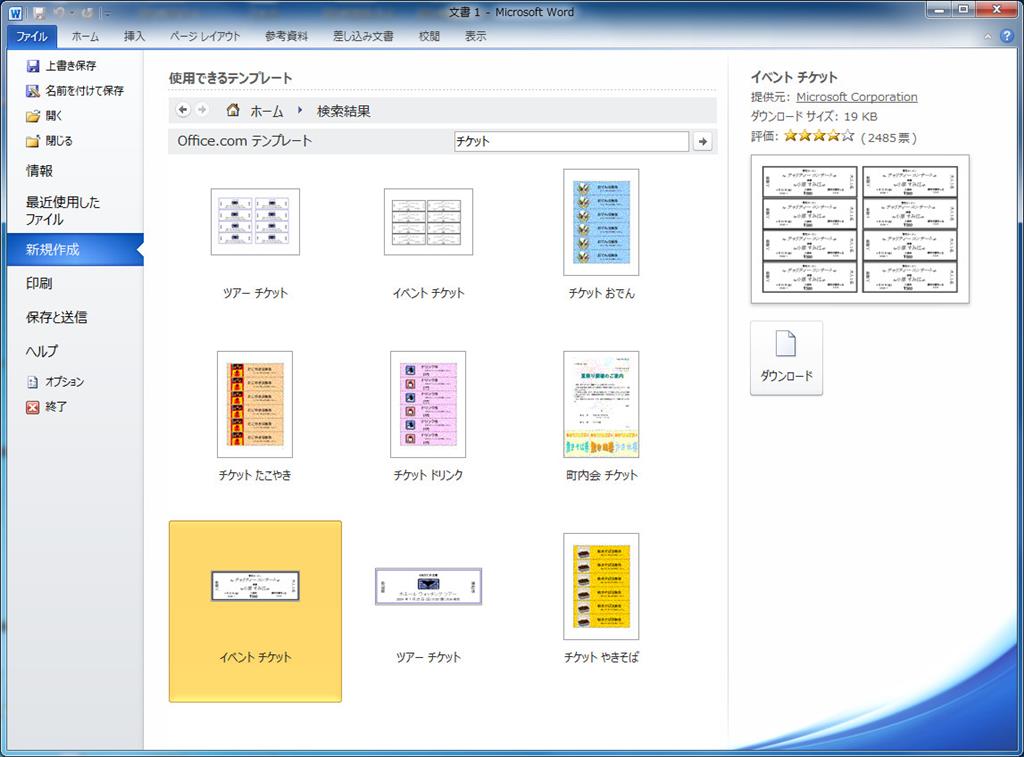Expand the Quick Access Toolbar customize dropdown
1024x757 pixels.
tap(106, 13)
